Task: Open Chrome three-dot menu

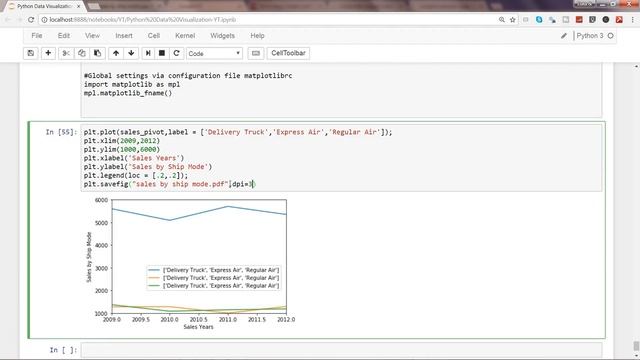Action: coord(633,20)
